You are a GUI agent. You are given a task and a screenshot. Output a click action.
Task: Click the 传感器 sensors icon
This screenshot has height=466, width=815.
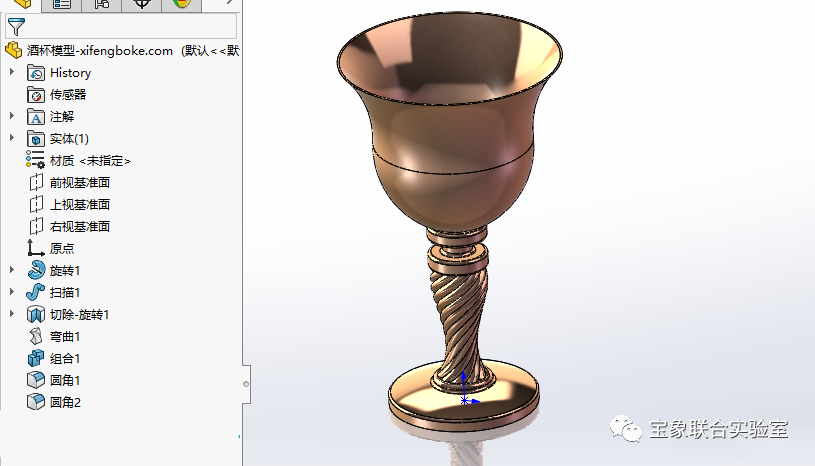tap(35, 95)
